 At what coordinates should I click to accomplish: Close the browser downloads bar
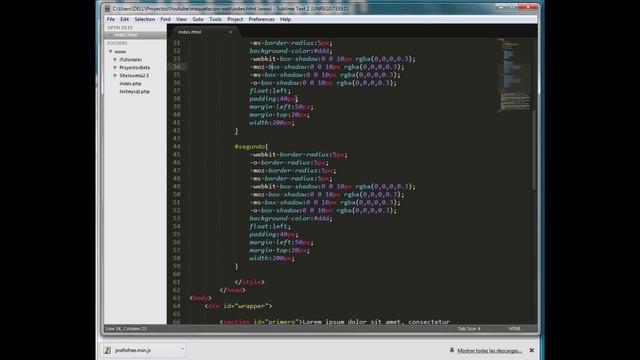pos(531,350)
